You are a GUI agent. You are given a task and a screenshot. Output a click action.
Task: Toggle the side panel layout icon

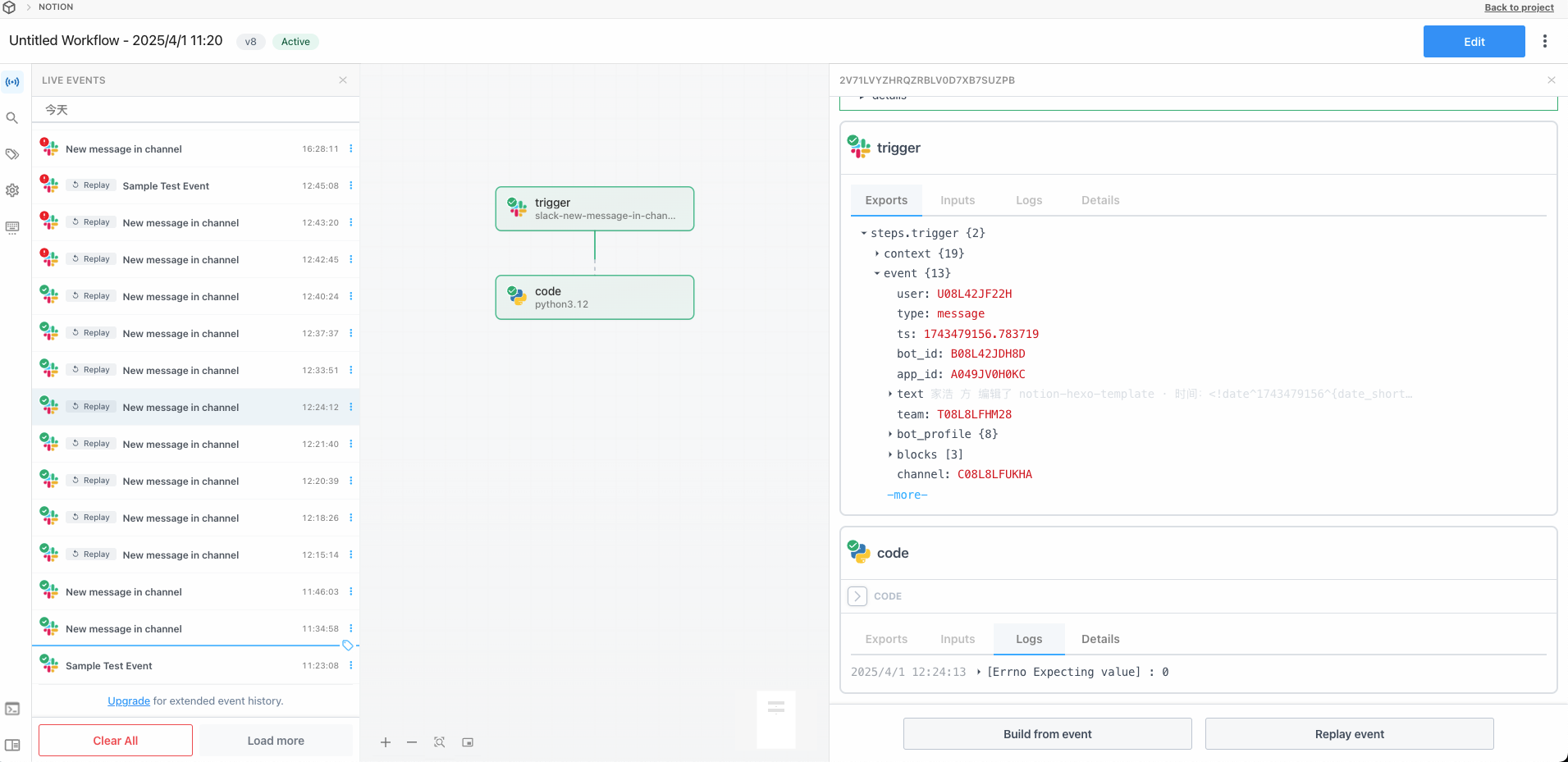12,745
